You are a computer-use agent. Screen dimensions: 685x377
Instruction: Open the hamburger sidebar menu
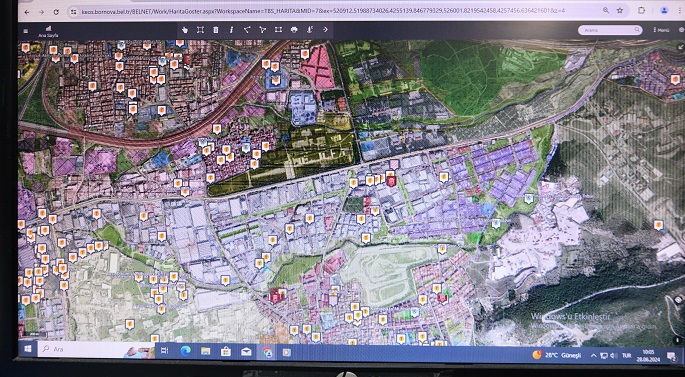(26, 31)
